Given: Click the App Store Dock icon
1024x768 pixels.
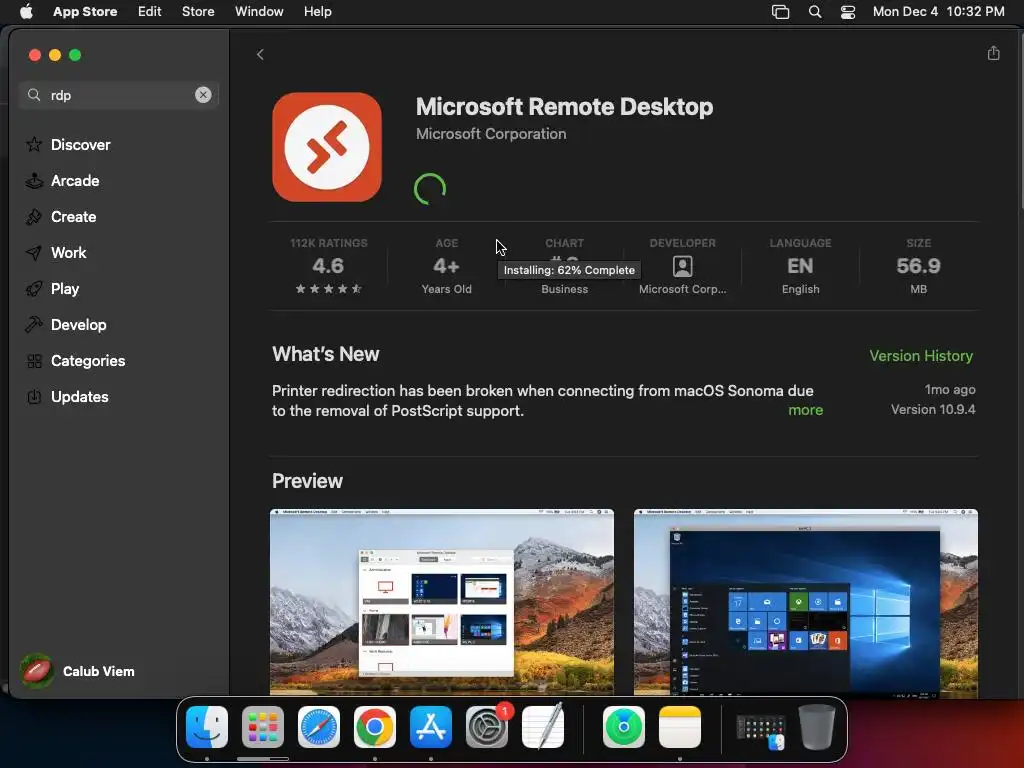Looking at the screenshot, I should click(431, 727).
